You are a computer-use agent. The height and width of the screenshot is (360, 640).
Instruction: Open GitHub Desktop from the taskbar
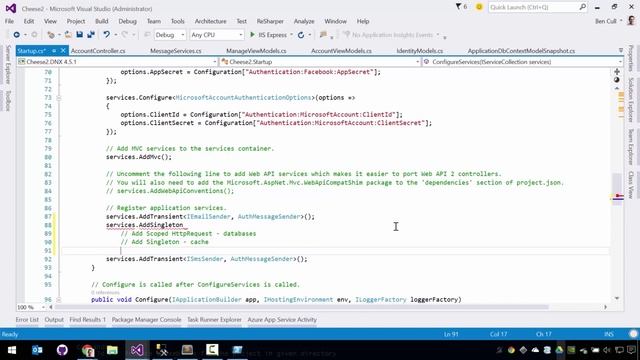coord(62,350)
